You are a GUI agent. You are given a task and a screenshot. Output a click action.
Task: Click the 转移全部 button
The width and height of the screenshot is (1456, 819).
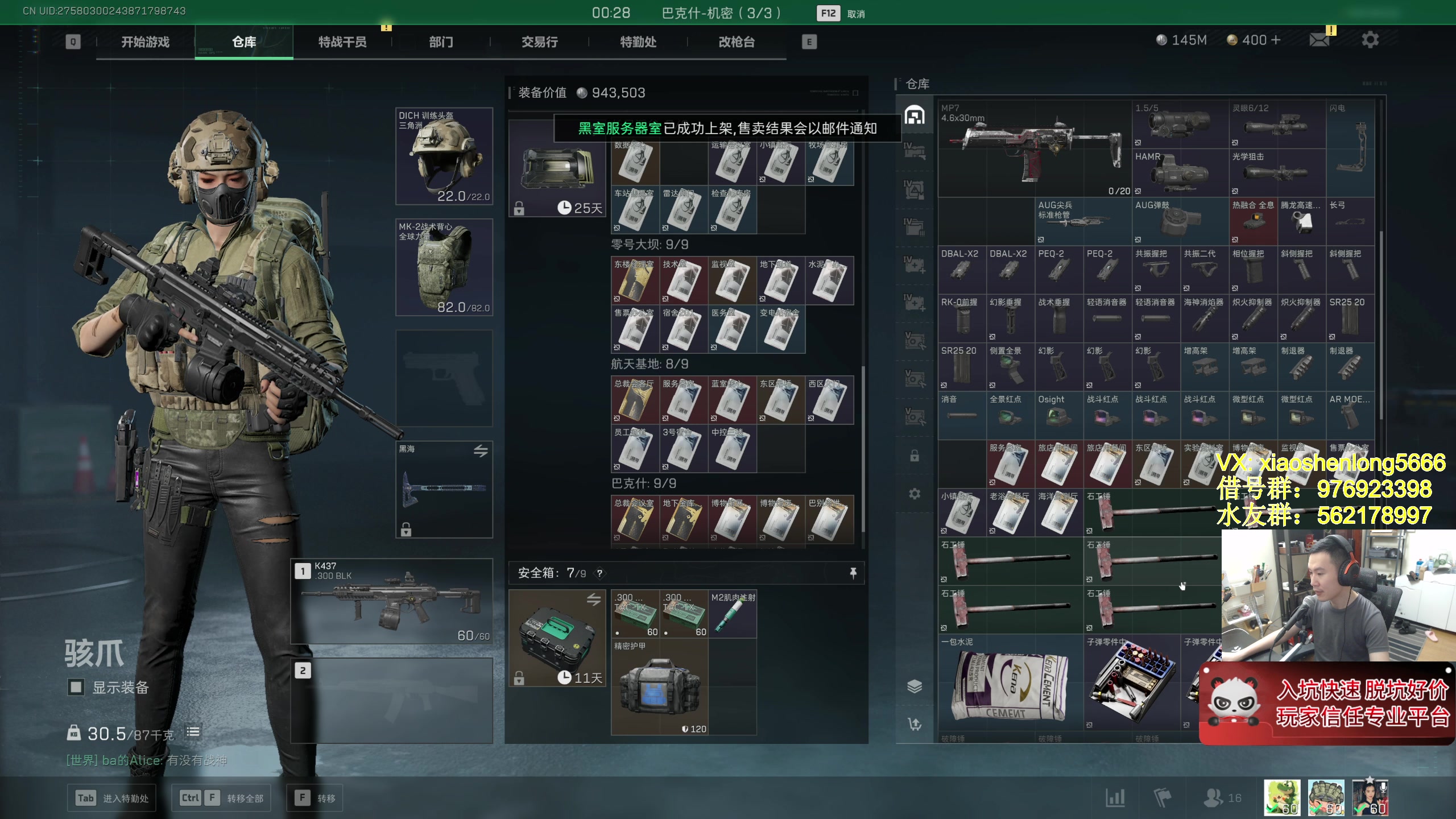[221, 799]
